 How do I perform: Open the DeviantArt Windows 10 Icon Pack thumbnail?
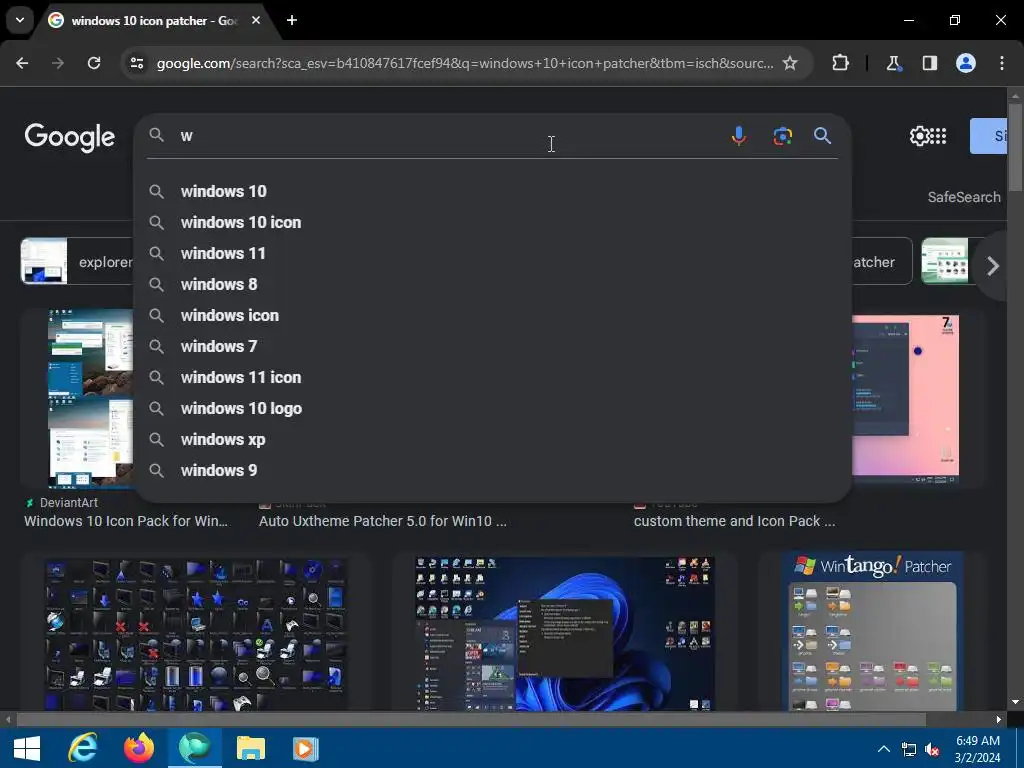click(91, 399)
